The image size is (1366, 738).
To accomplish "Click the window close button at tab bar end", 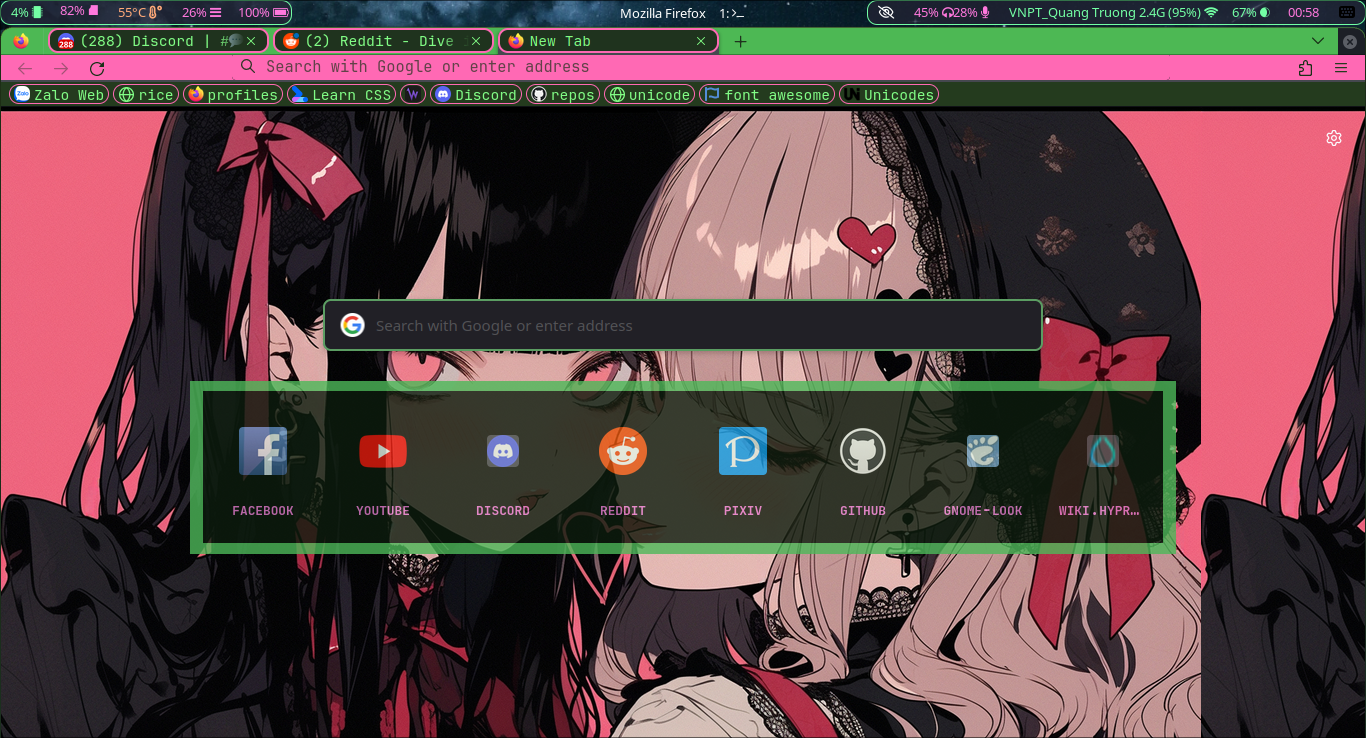I will [1349, 41].
